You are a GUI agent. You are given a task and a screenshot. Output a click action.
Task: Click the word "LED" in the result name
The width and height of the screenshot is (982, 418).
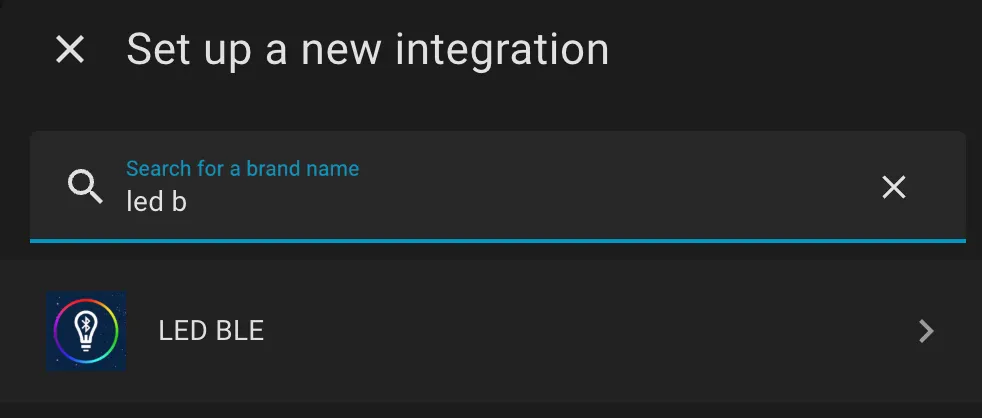(182, 331)
